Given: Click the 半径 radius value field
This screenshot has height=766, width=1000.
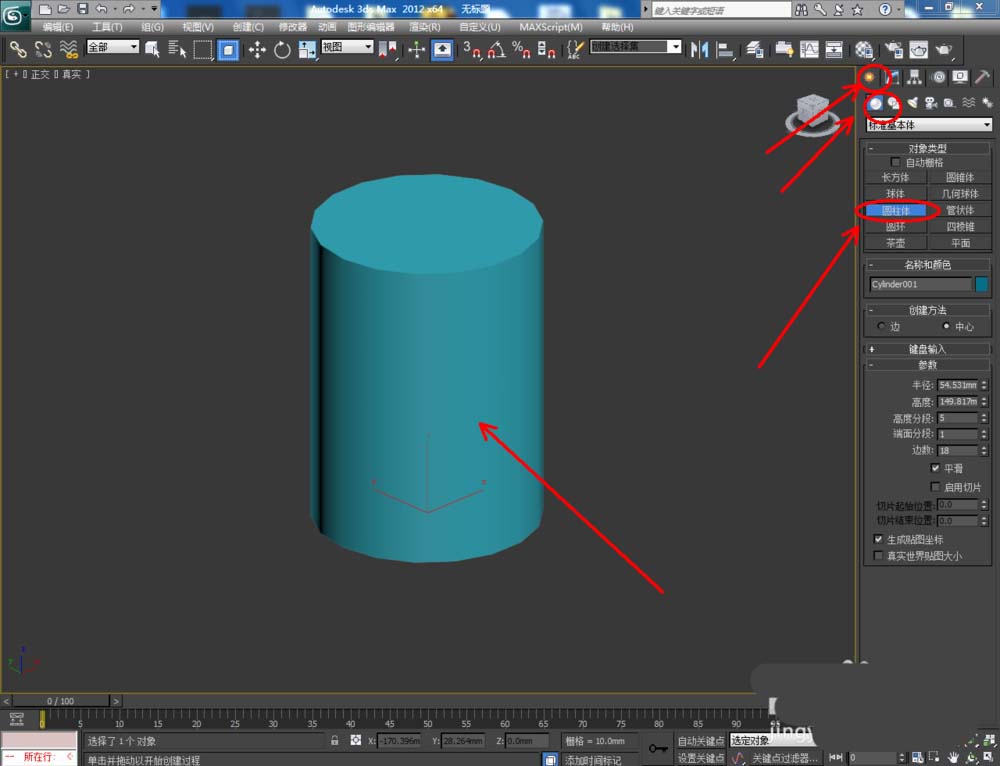Looking at the screenshot, I should 957,385.
